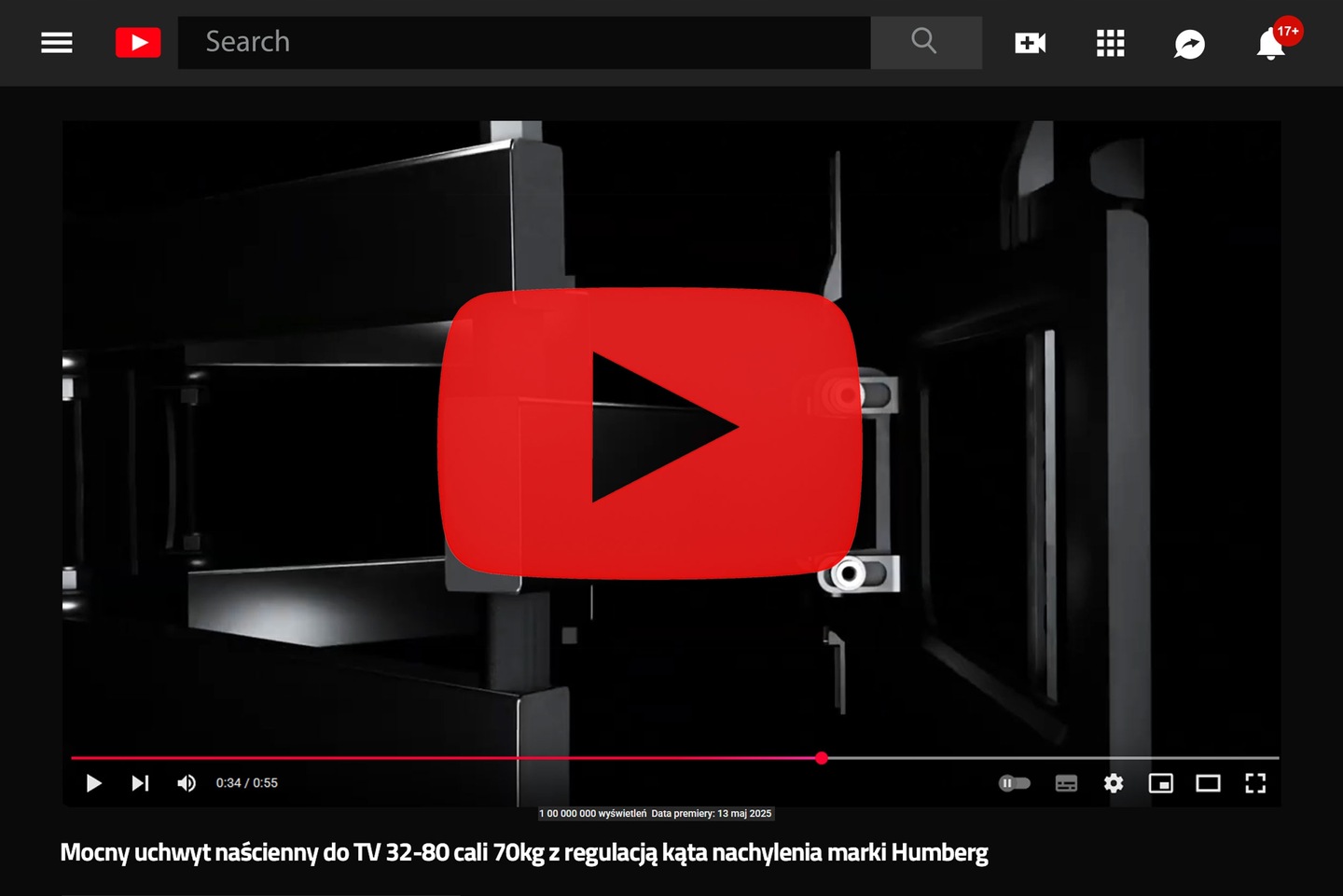Skip to the next video
The image size is (1343, 896).
(140, 783)
